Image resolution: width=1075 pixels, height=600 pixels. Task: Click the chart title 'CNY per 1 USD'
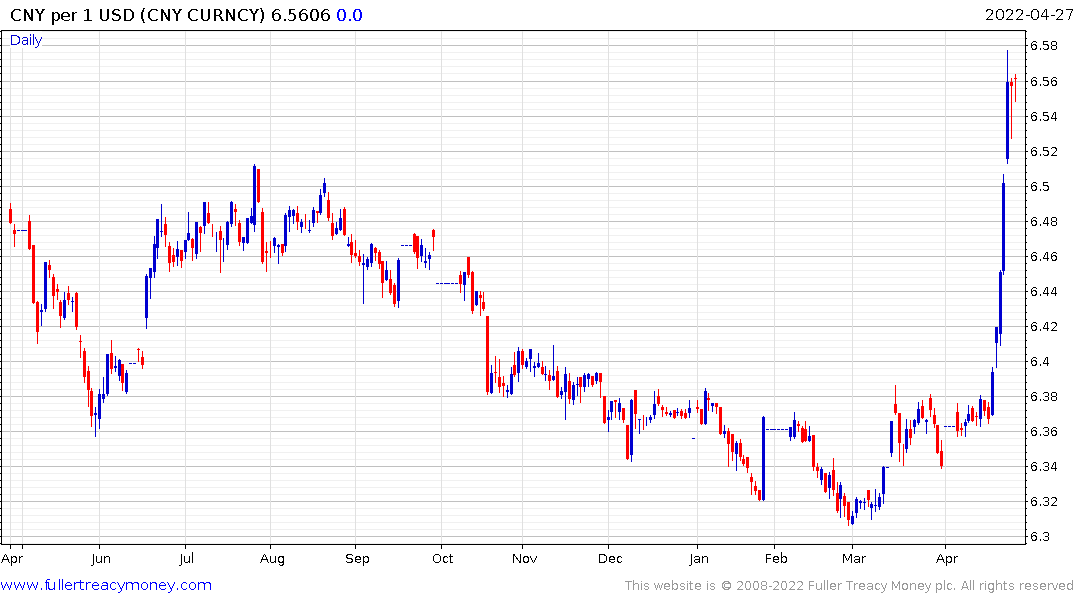(x=72, y=15)
